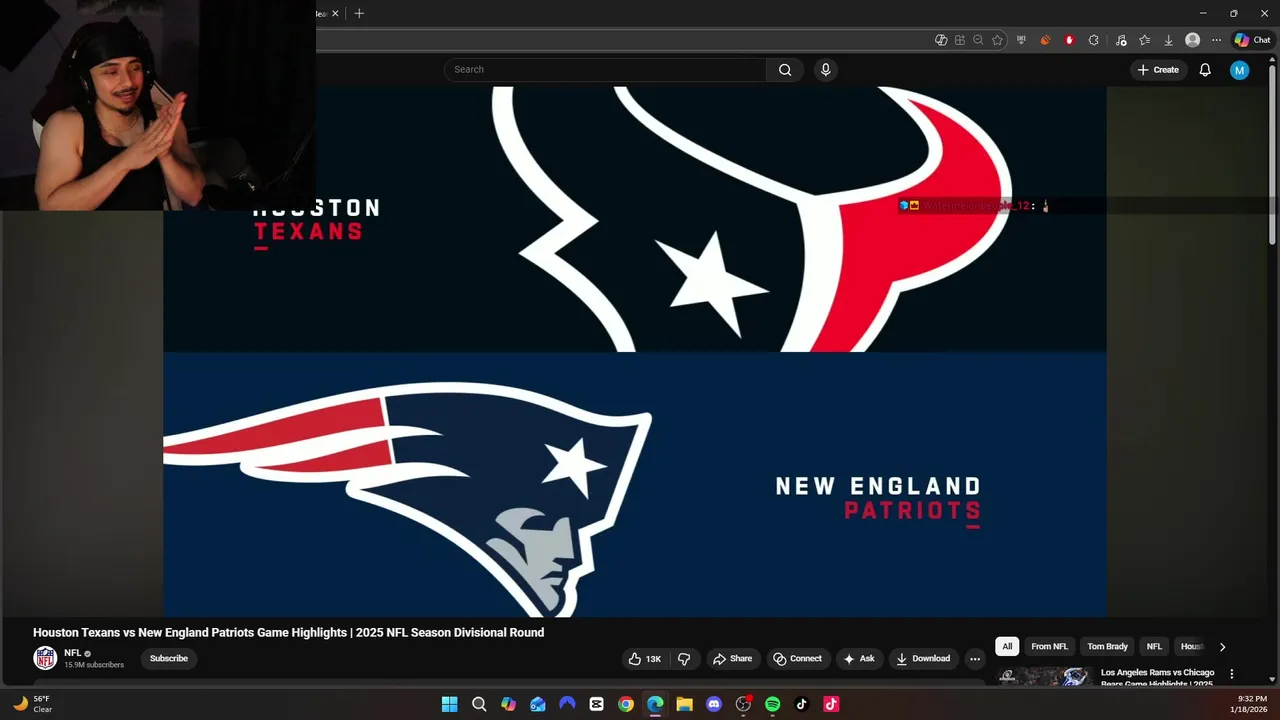
Task: Click the orange extension icon in toolbar
Action: tap(1045, 40)
